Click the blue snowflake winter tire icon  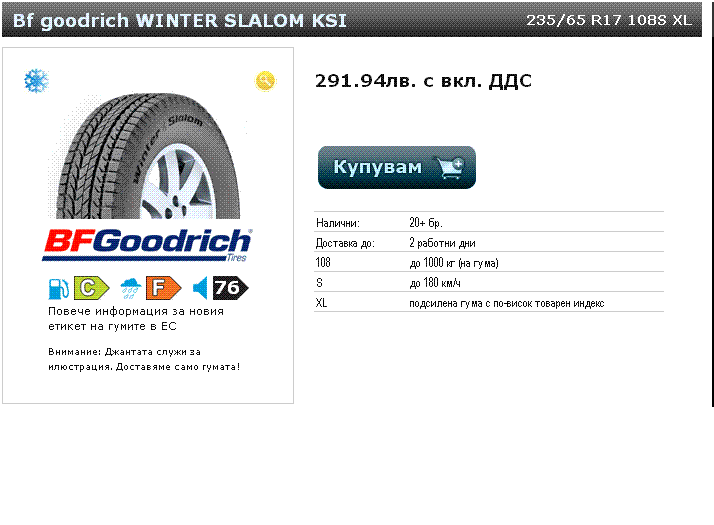coord(36,81)
